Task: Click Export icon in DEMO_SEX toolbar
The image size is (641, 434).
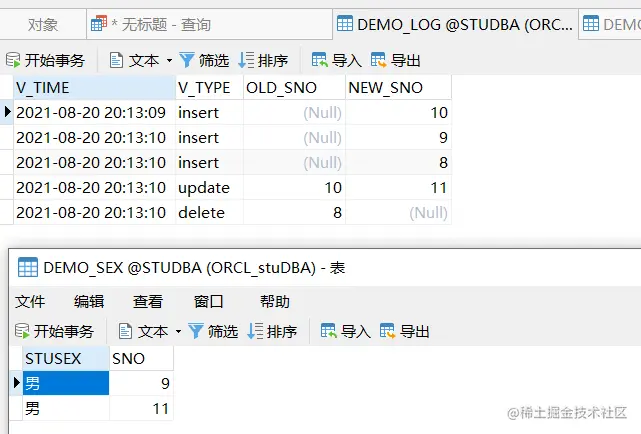Action: [388, 331]
